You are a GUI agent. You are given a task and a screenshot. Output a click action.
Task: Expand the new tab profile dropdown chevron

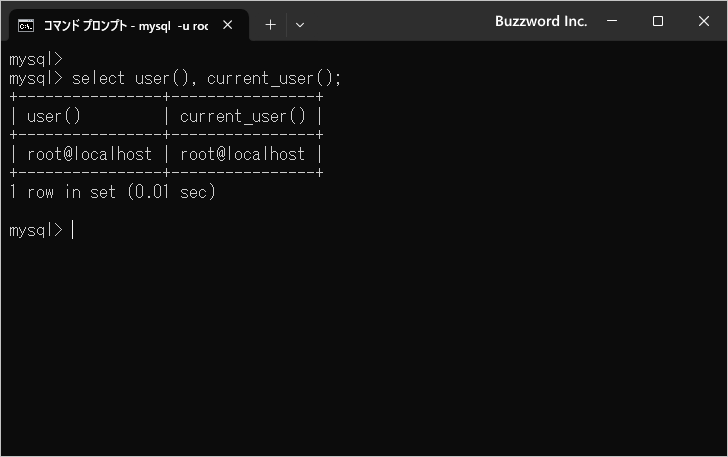pyautogui.click(x=300, y=25)
